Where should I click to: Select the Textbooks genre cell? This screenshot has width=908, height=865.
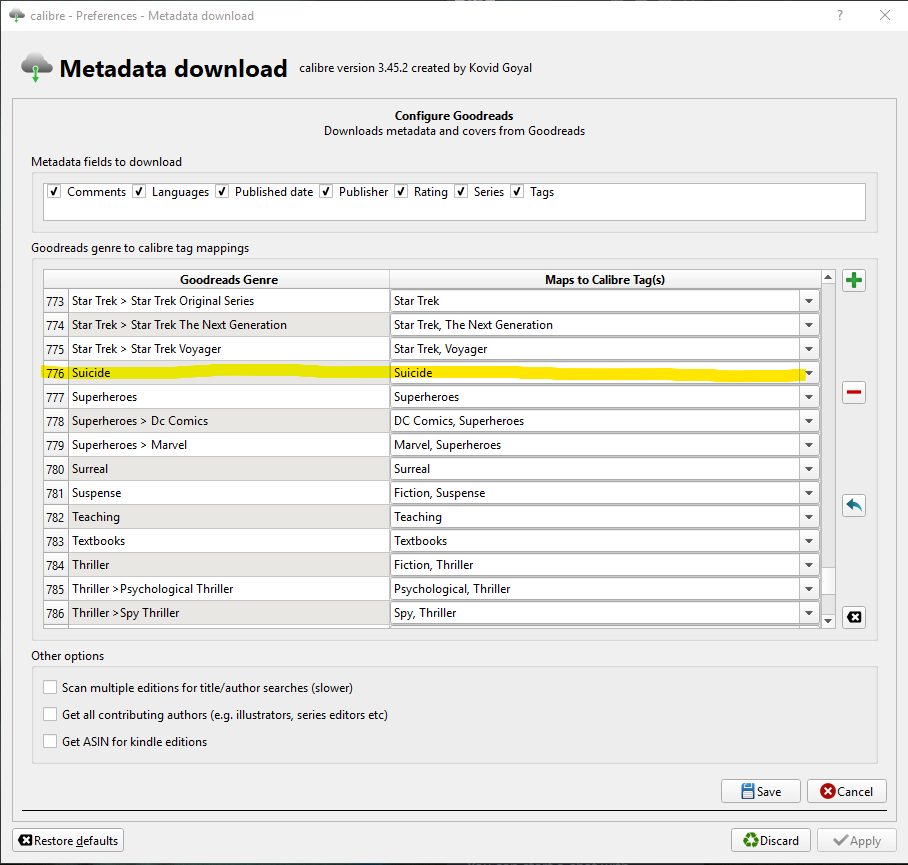pos(229,541)
